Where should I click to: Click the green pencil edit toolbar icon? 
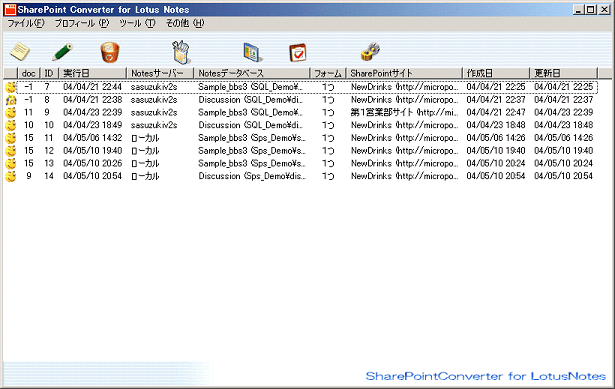coord(62,52)
